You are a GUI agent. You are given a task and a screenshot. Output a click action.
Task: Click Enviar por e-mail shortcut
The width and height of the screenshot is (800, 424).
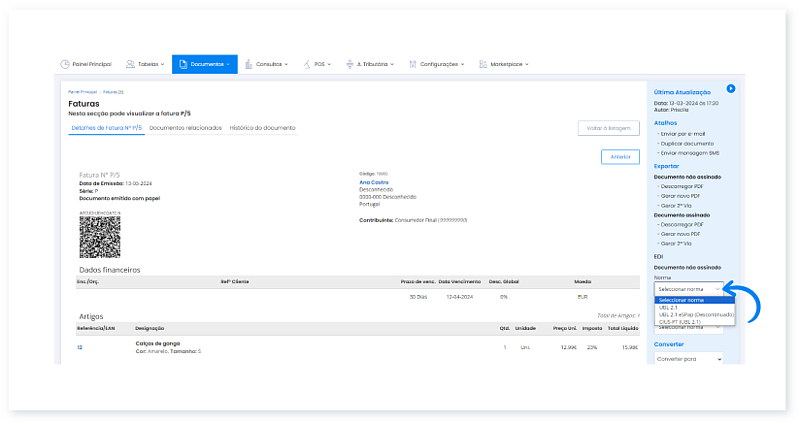(683, 134)
